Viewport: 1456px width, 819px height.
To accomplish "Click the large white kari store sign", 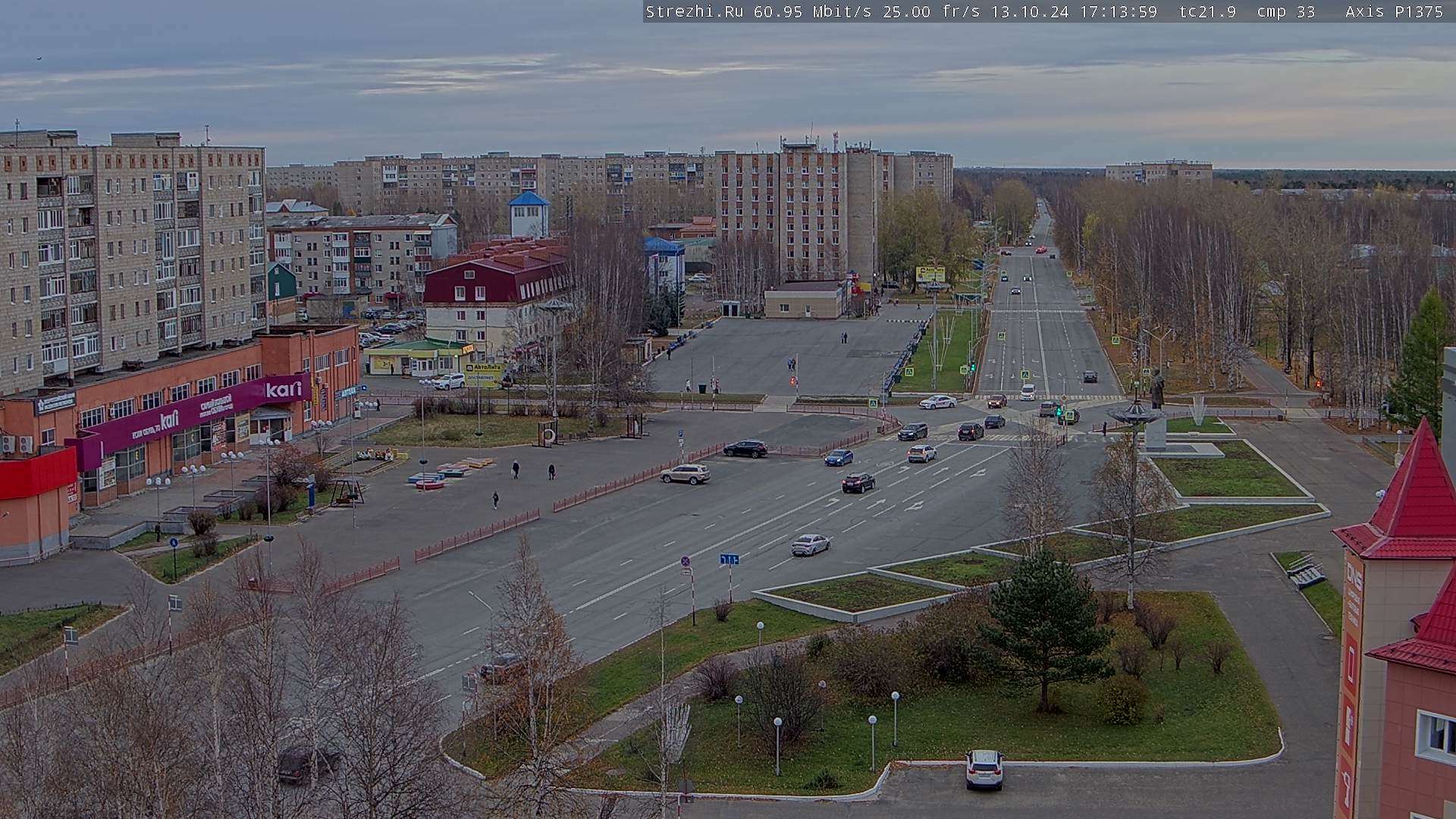I will (284, 389).
